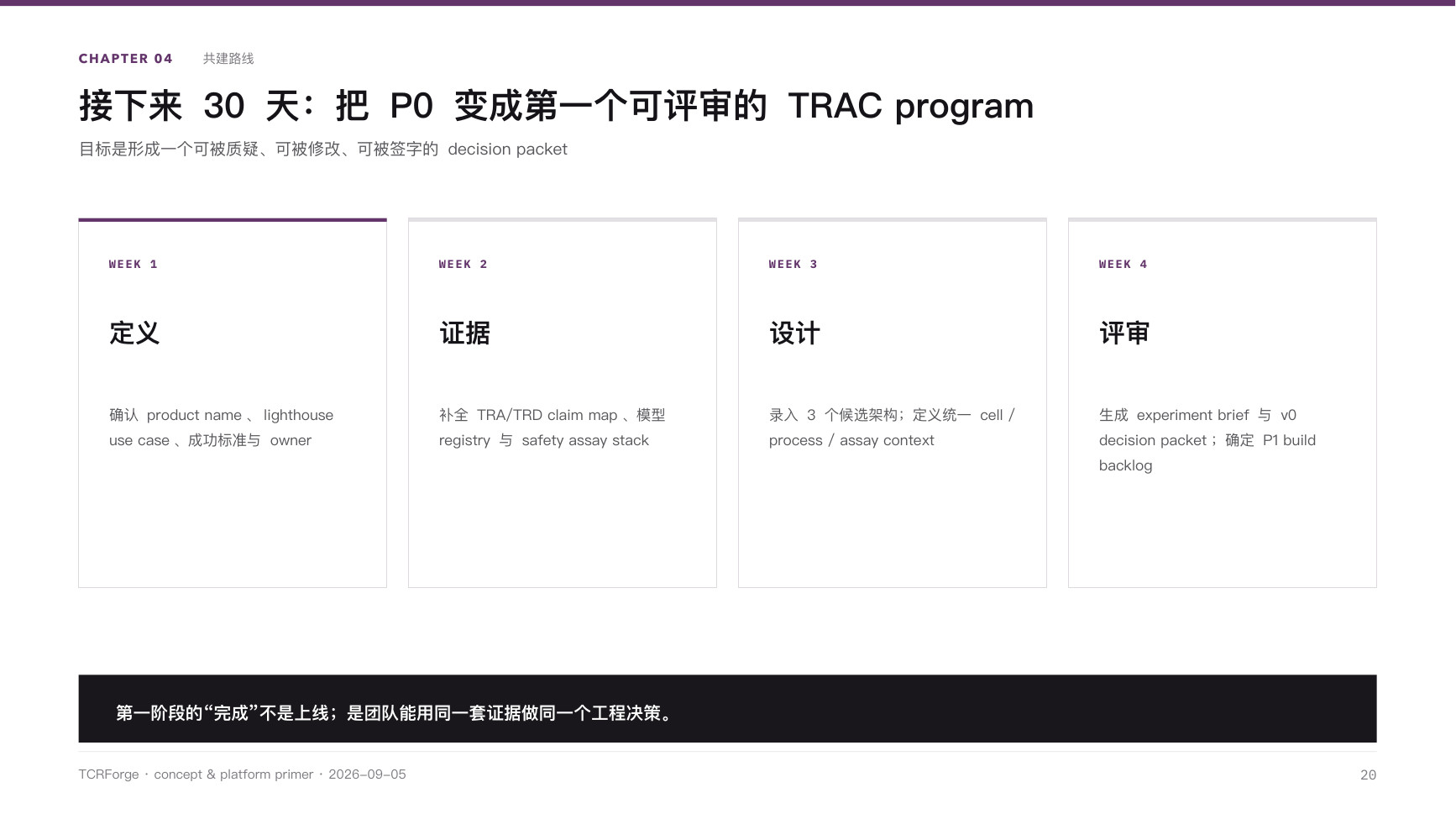Click the footer TCRForge concept & platform primer
Screen dimensions: 1456x819
pos(243,774)
